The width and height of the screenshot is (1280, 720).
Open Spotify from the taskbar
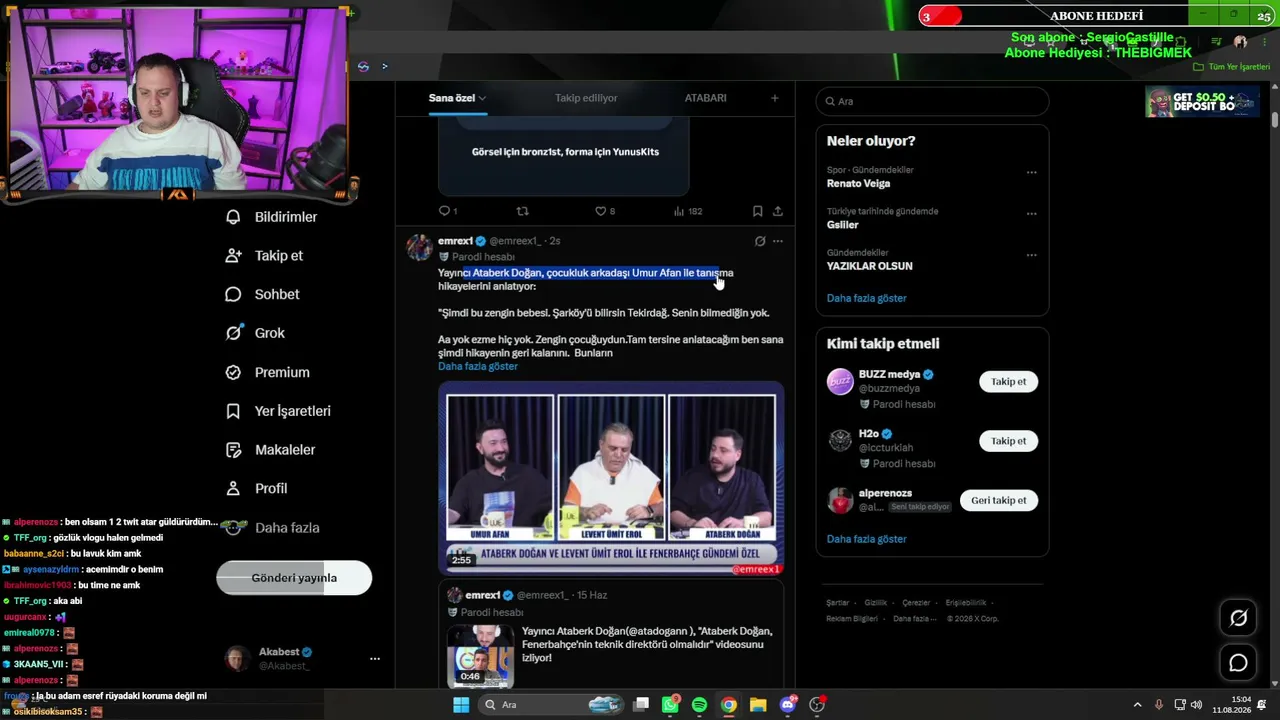click(x=699, y=705)
